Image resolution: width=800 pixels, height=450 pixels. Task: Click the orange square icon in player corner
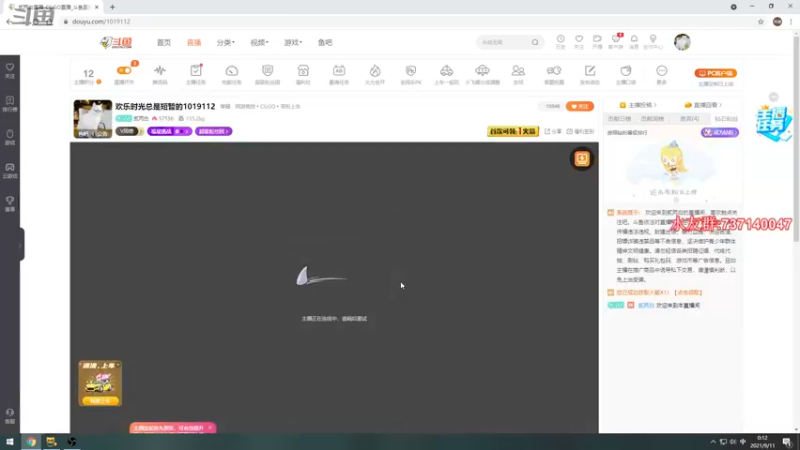[582, 159]
